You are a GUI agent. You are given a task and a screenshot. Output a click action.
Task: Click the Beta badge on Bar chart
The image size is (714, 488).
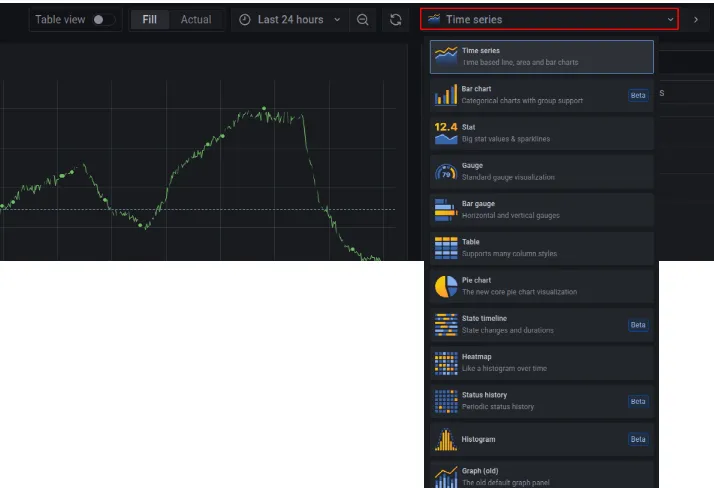coord(638,95)
